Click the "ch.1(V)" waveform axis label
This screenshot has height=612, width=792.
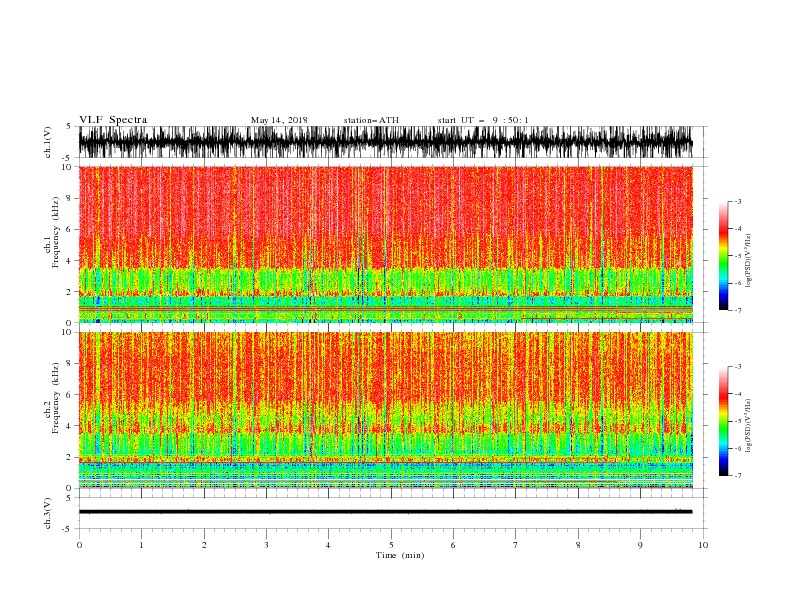coord(48,142)
